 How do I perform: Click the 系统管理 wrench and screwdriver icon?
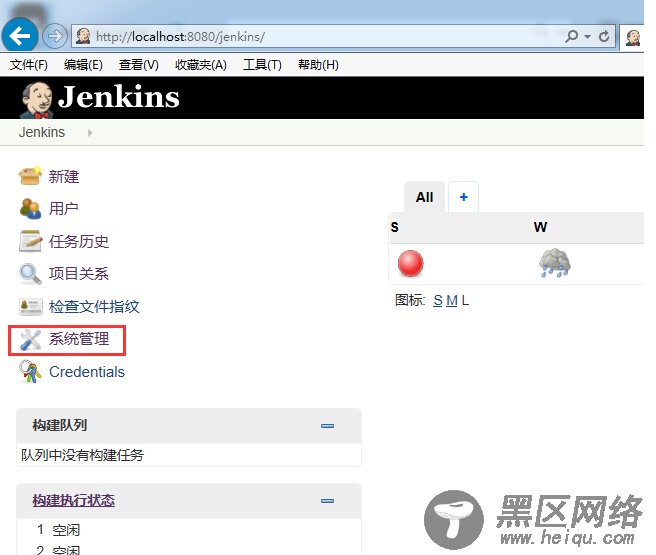(x=30, y=340)
